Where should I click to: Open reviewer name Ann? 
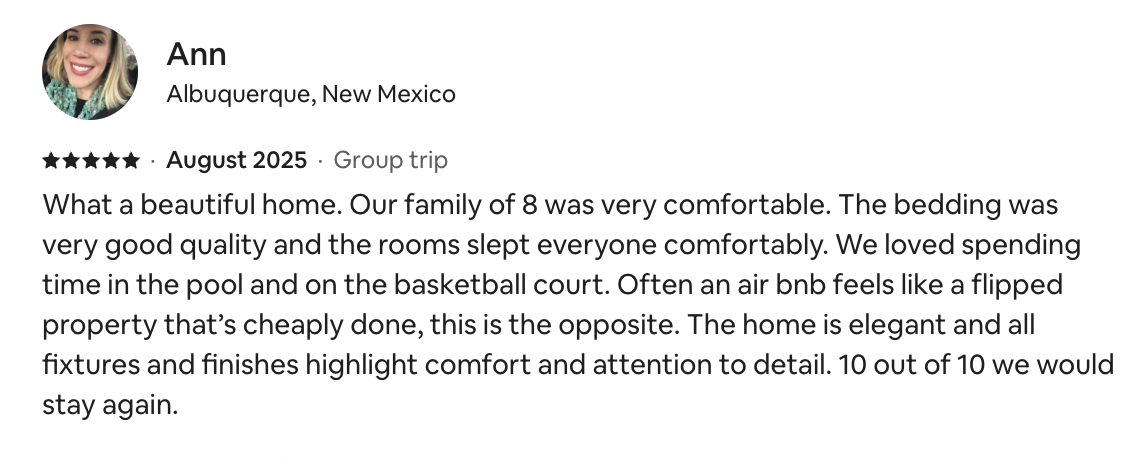pos(196,54)
